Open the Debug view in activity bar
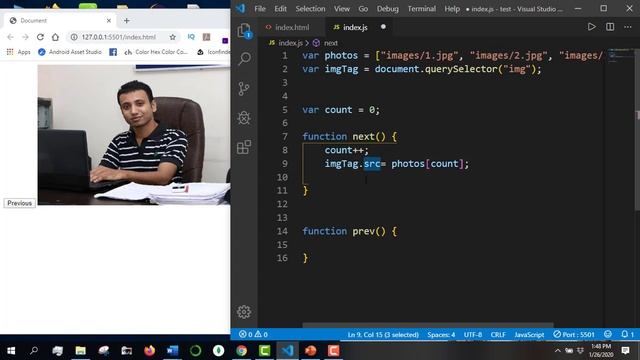Screen dimensions: 640x360 point(244,118)
